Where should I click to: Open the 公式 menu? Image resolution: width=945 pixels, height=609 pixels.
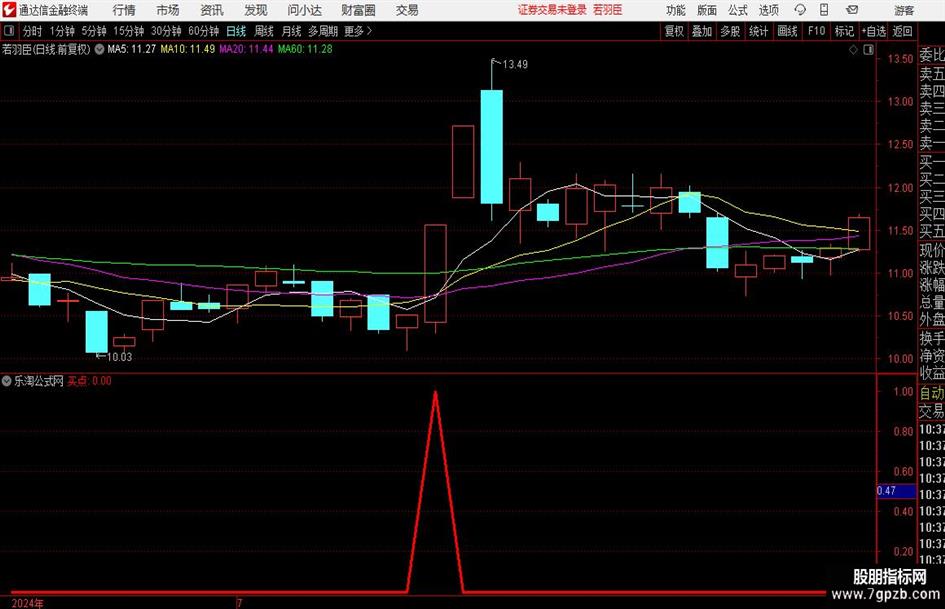click(x=738, y=10)
